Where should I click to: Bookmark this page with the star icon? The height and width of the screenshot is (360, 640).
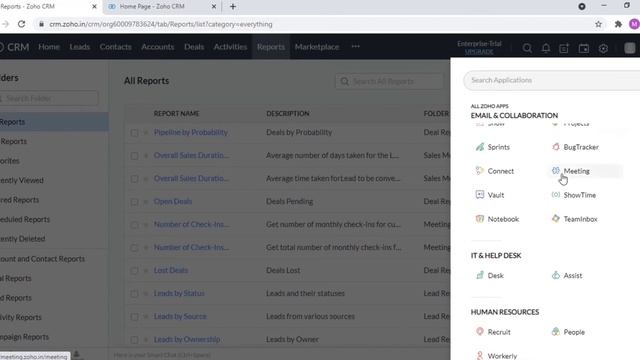(598, 24)
